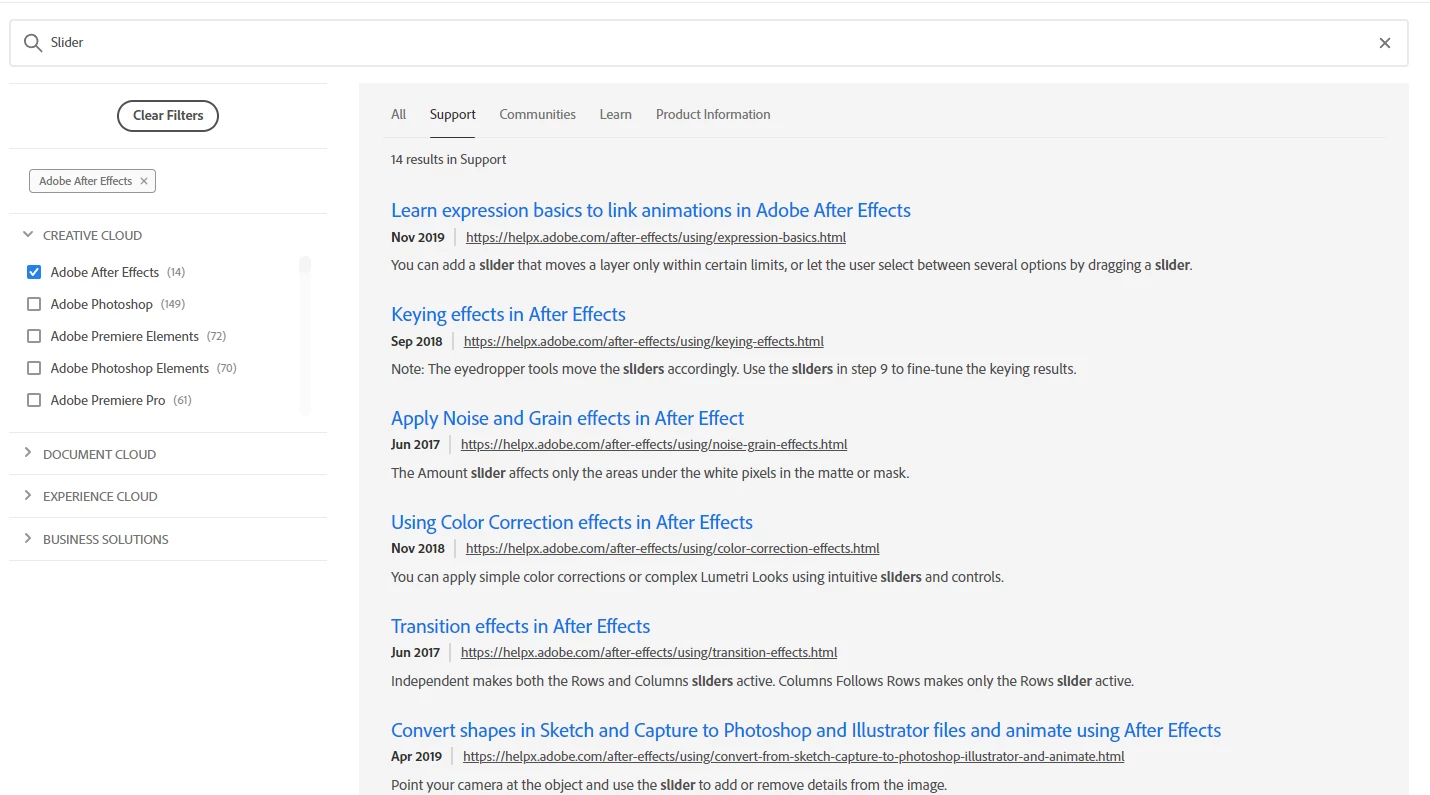This screenshot has width=1430, height=795.
Task: Click the color-correction-effects.html URL
Action: (x=673, y=548)
